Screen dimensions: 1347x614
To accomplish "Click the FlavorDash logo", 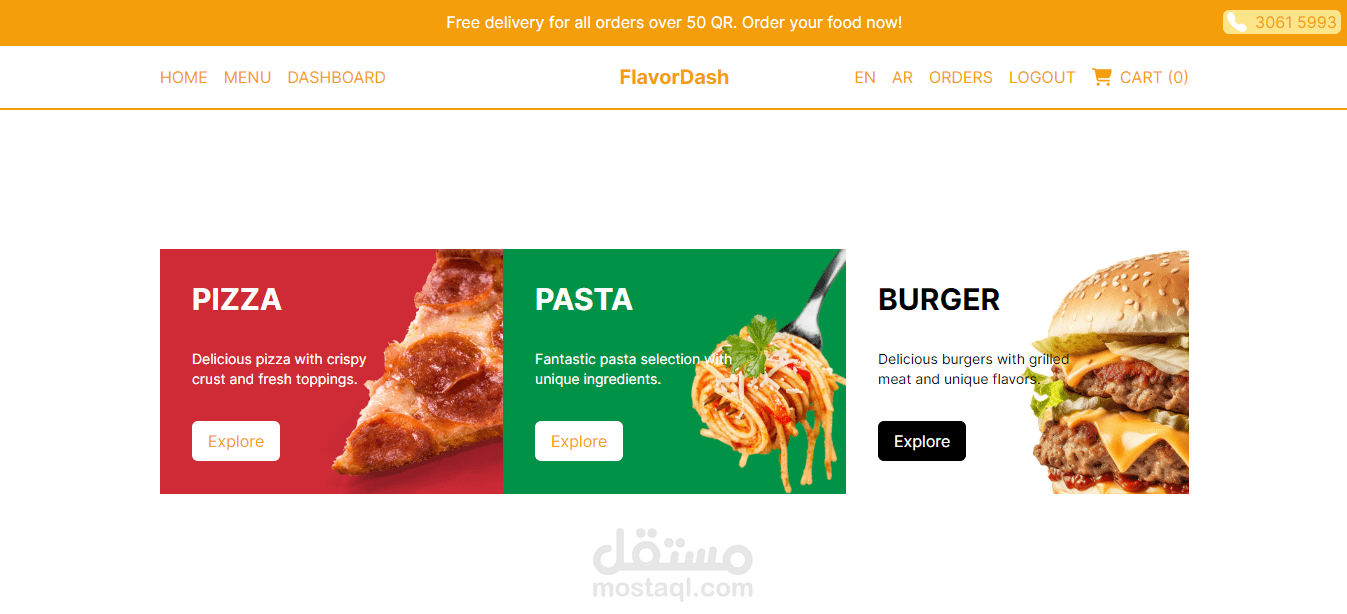I will [x=674, y=77].
